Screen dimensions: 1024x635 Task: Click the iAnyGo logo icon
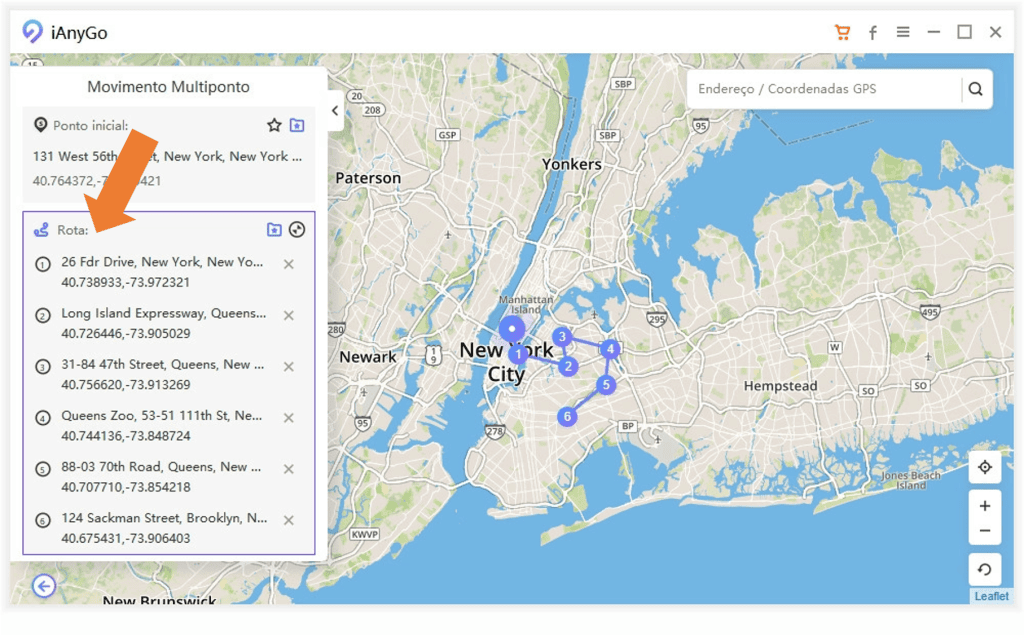coord(32,31)
